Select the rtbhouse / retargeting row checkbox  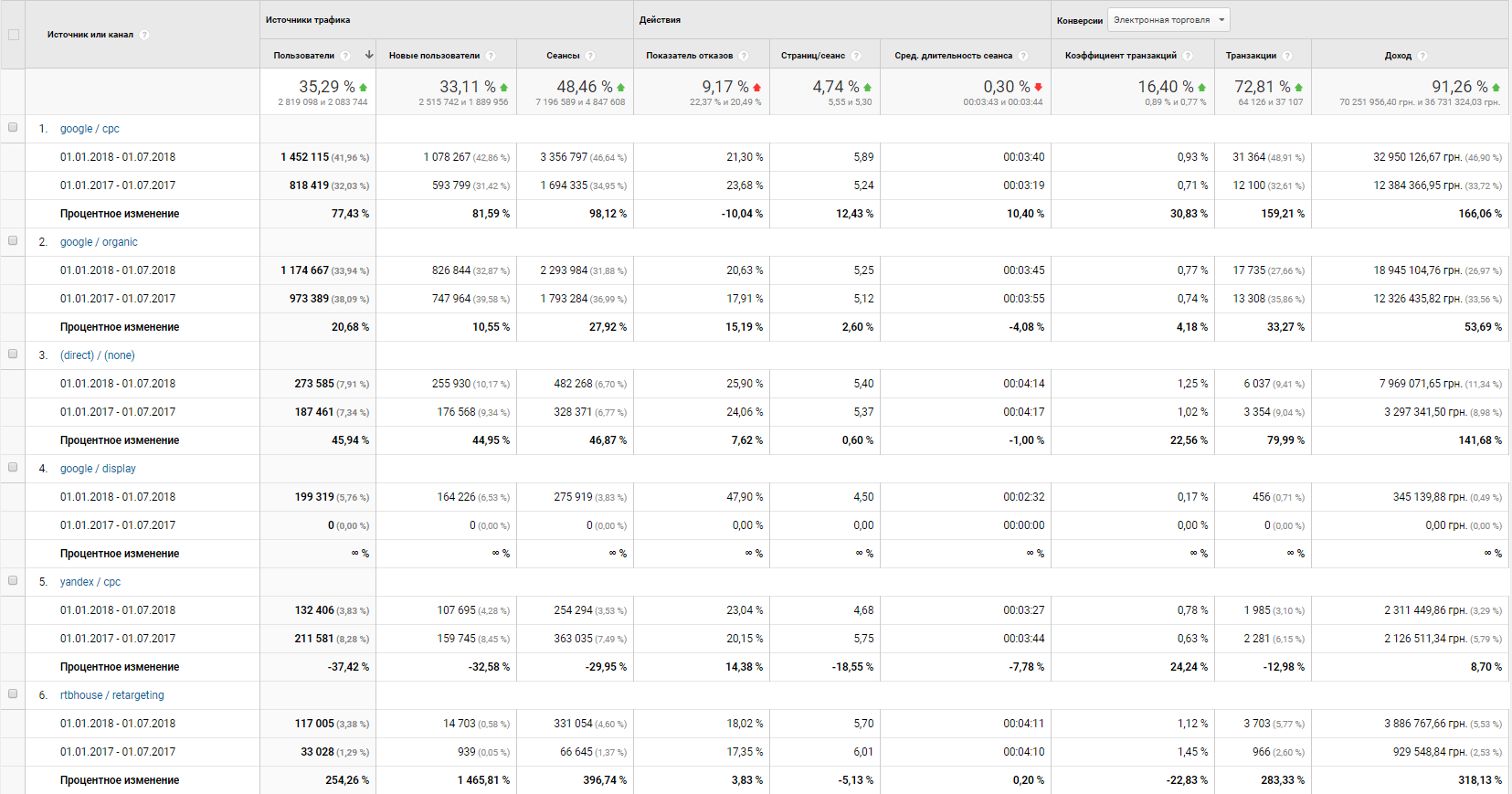click(x=13, y=693)
